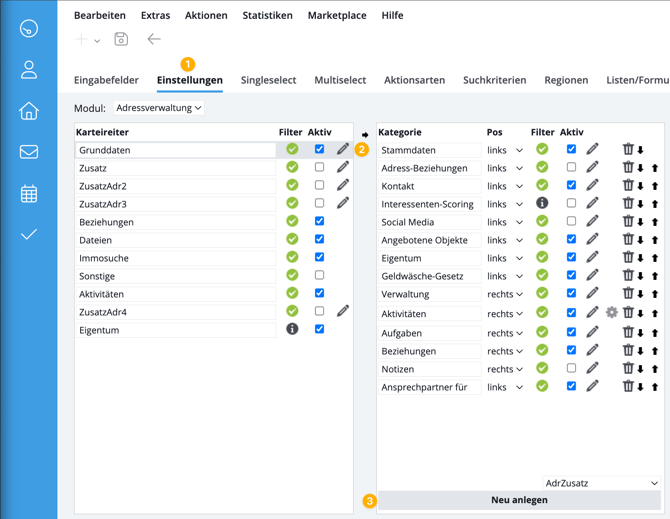
Task: Click the Immosuche name field
Action: coord(176,258)
